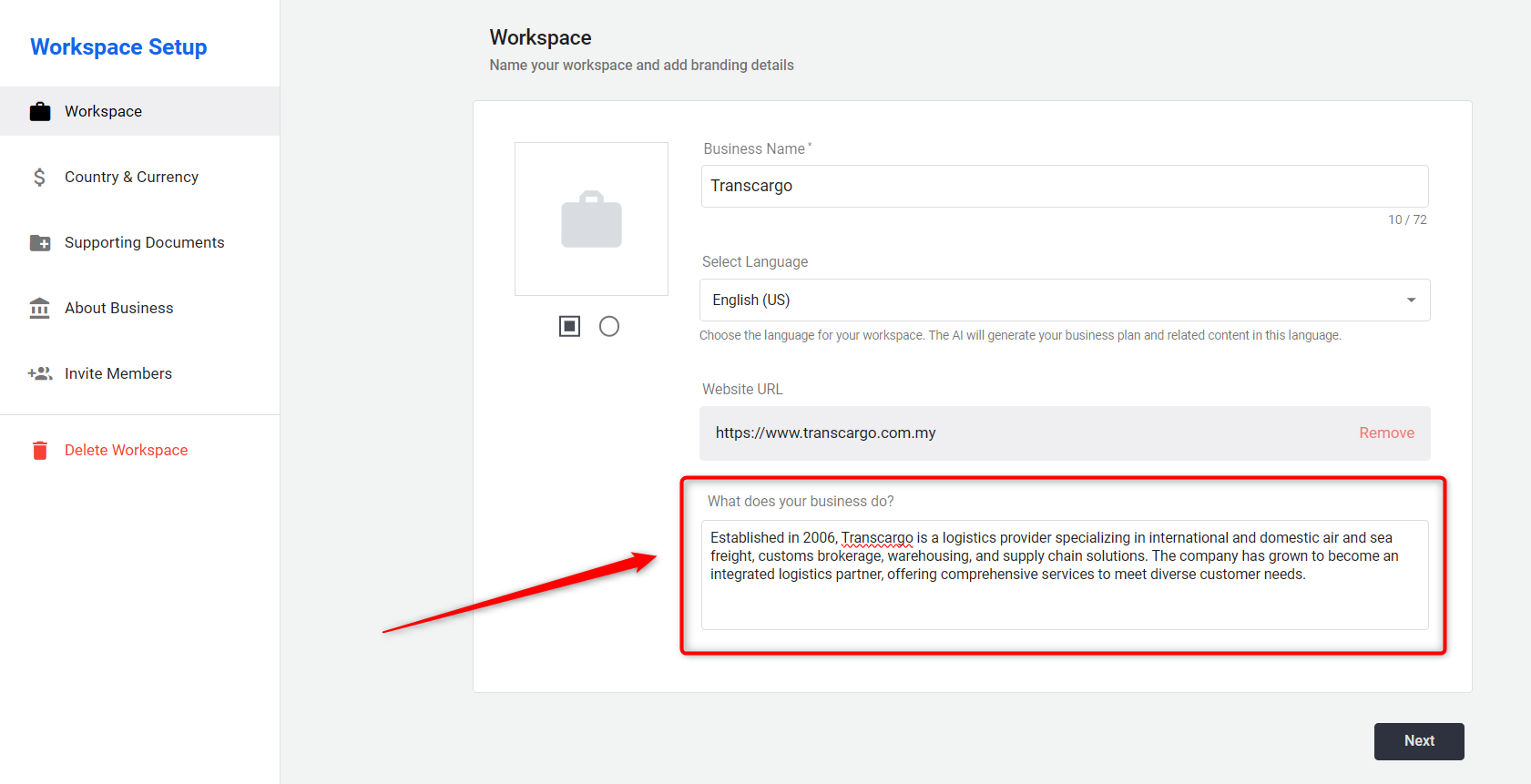Open the Select Language dropdown

pyautogui.click(x=1065, y=300)
